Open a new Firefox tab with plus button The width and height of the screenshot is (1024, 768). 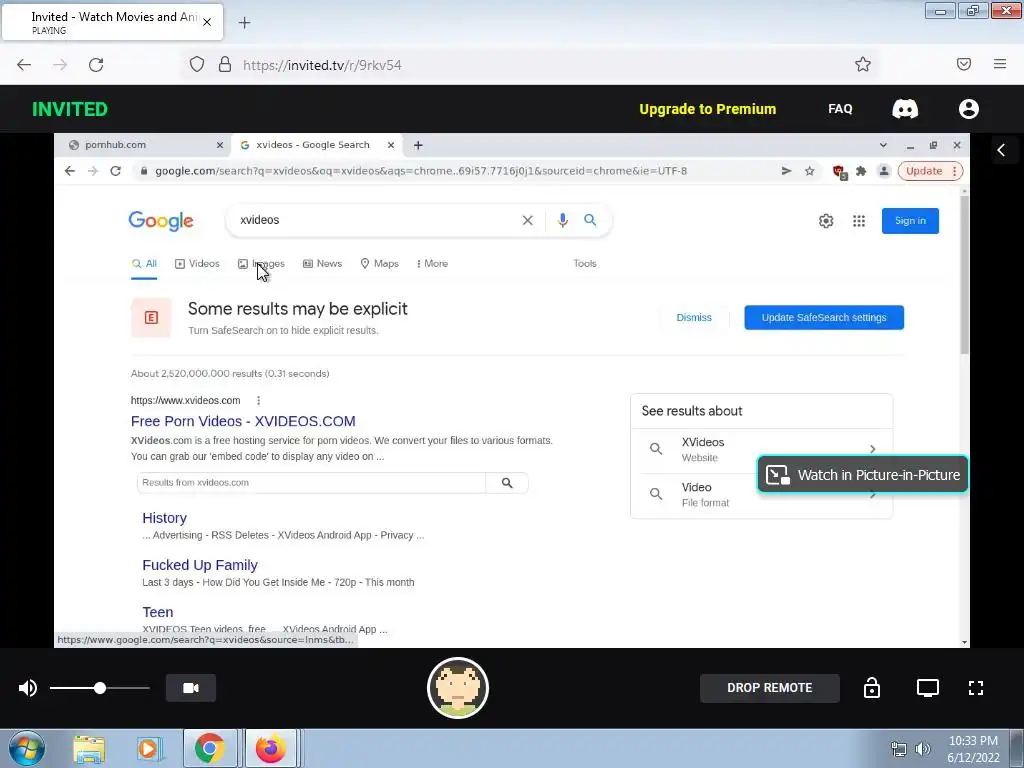244,23
